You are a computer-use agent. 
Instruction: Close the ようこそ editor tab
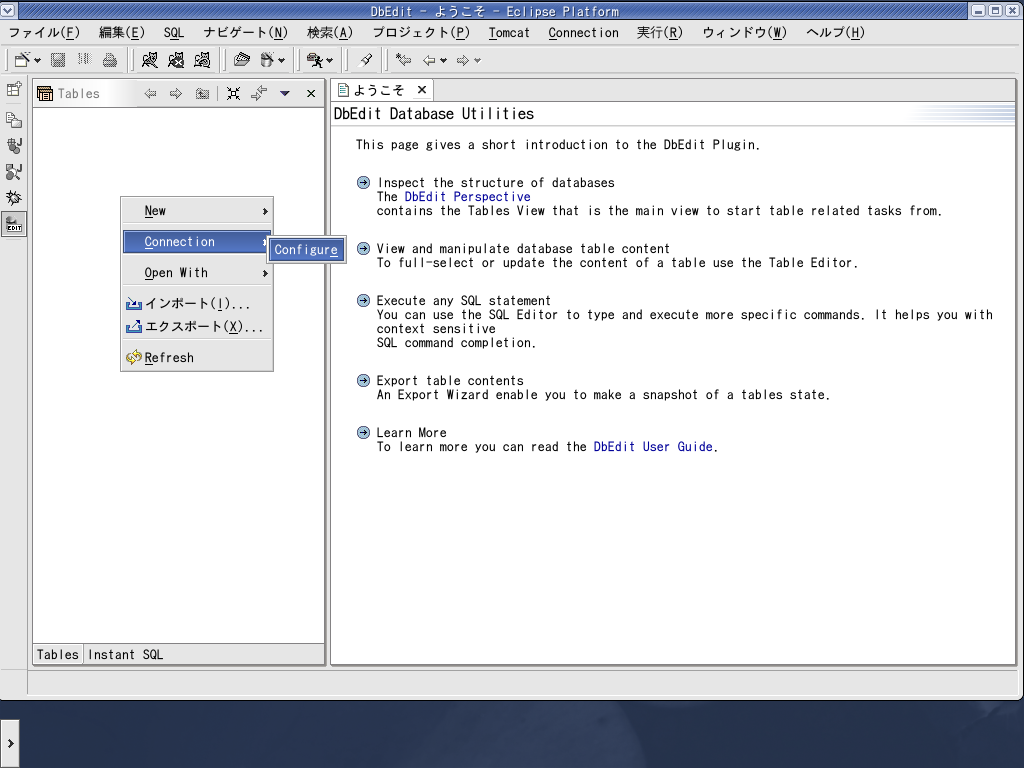[422, 89]
